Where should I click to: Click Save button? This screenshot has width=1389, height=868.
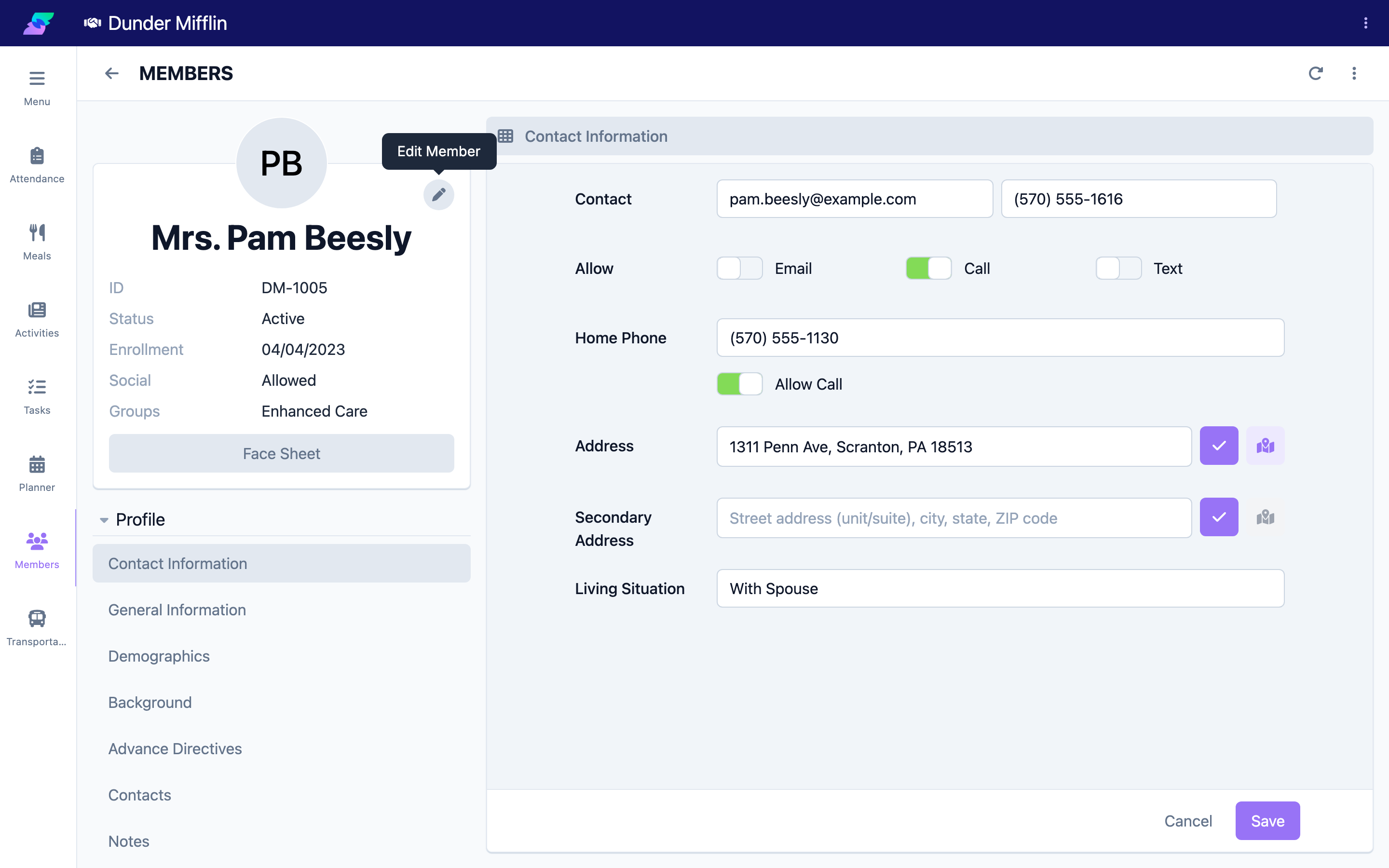click(1267, 821)
